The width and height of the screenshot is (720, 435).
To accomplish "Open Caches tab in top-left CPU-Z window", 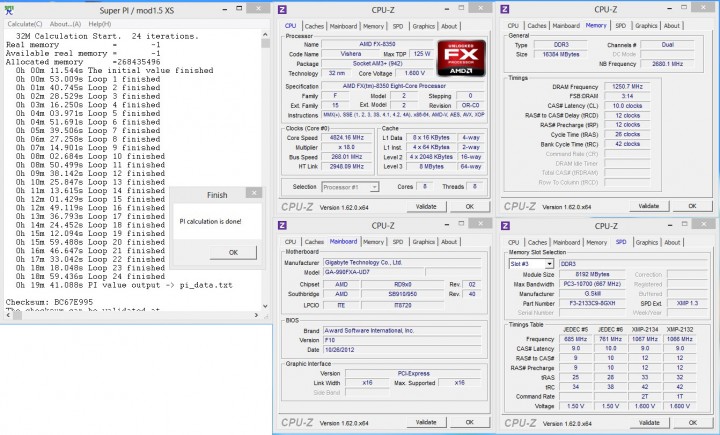I will coord(314,26).
